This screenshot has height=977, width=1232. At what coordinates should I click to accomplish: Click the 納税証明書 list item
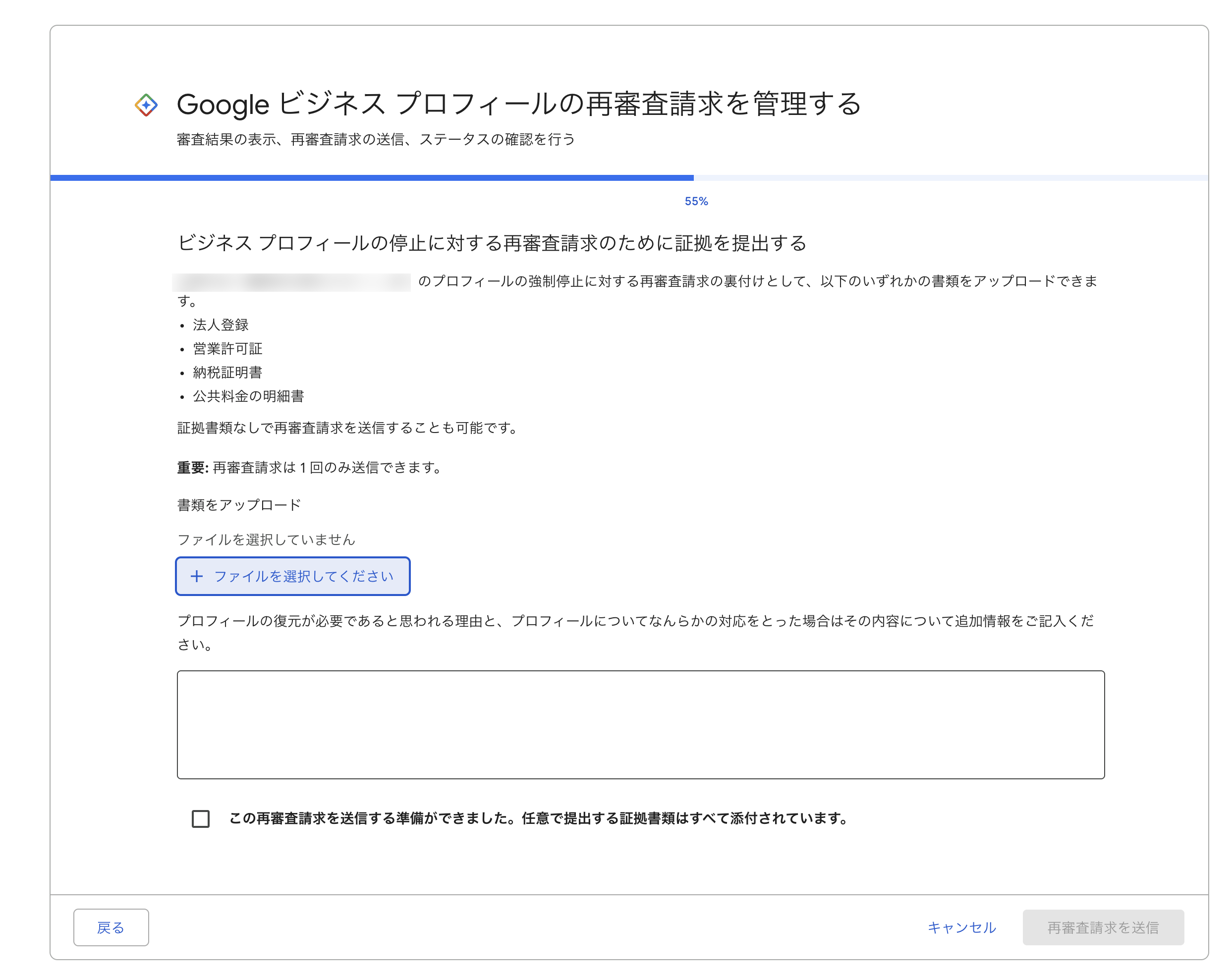coord(227,373)
